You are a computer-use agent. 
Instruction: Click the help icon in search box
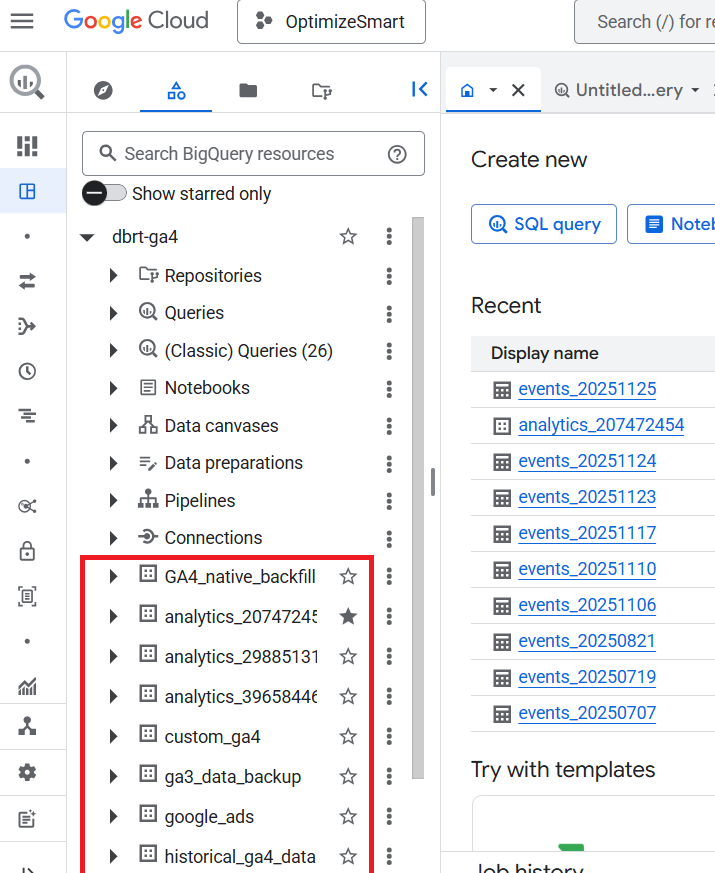(397, 154)
